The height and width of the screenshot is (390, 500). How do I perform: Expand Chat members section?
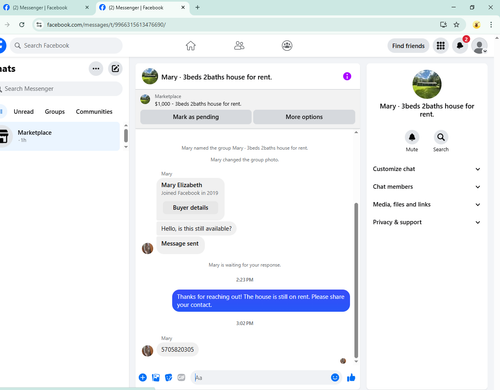click(427, 187)
